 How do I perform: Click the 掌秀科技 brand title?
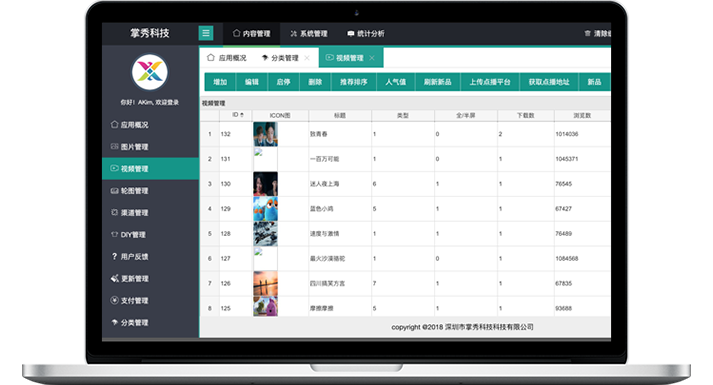(x=150, y=33)
